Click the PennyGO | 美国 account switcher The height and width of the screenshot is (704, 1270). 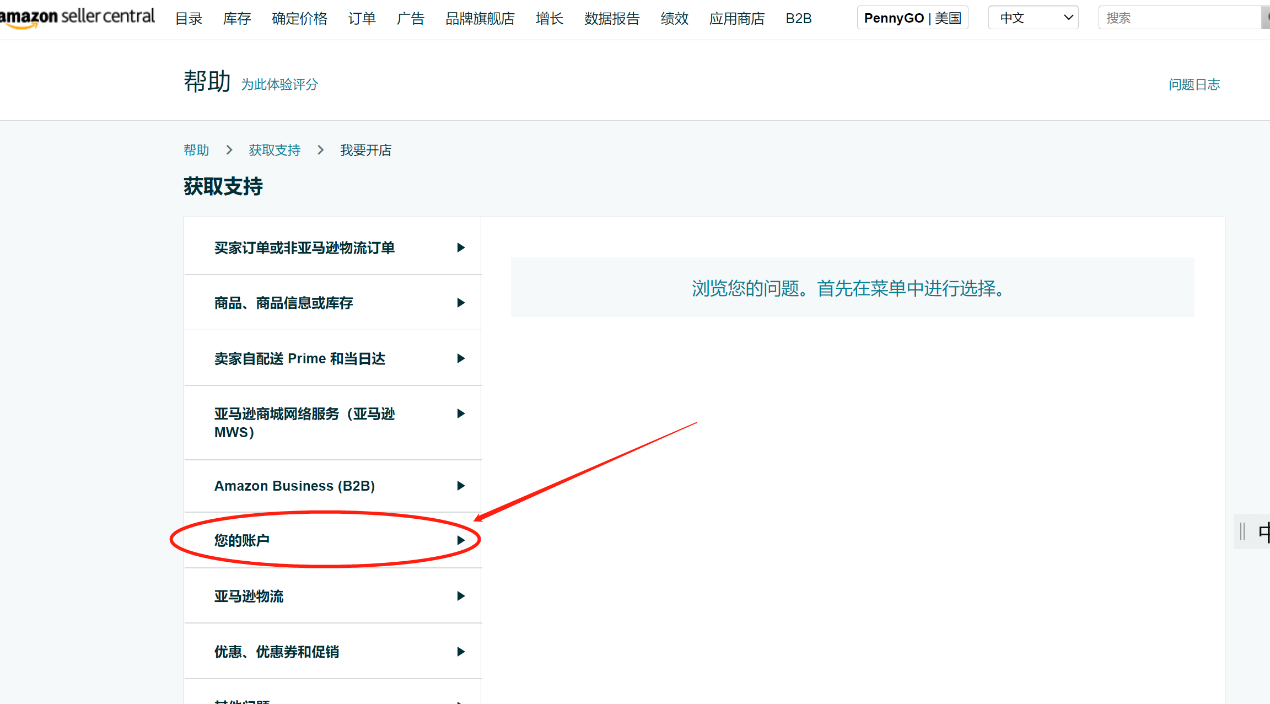(x=913, y=18)
